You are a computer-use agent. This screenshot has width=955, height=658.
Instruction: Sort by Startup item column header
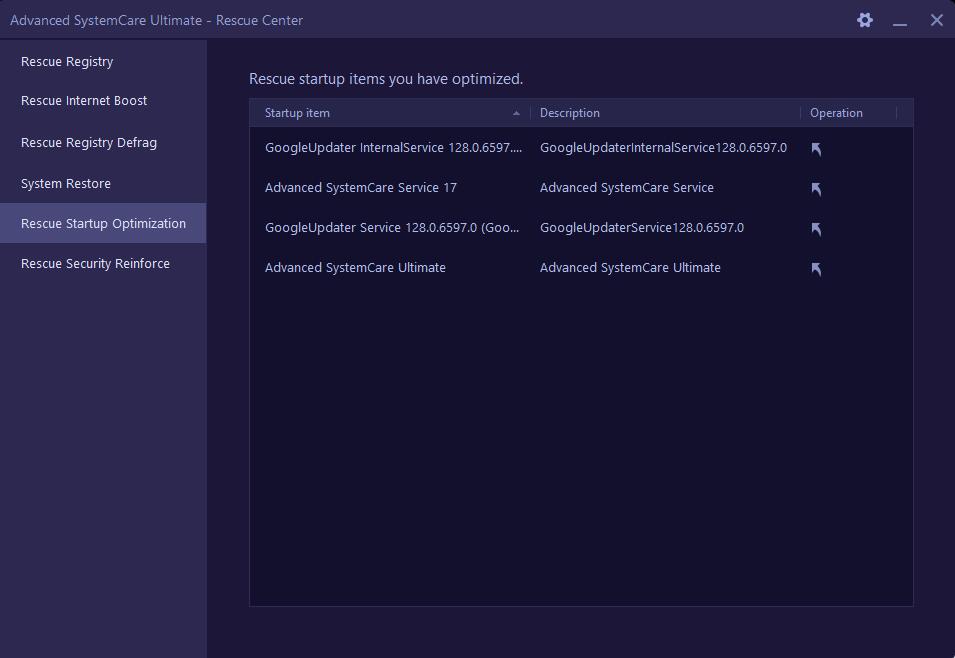pyautogui.click(x=390, y=113)
